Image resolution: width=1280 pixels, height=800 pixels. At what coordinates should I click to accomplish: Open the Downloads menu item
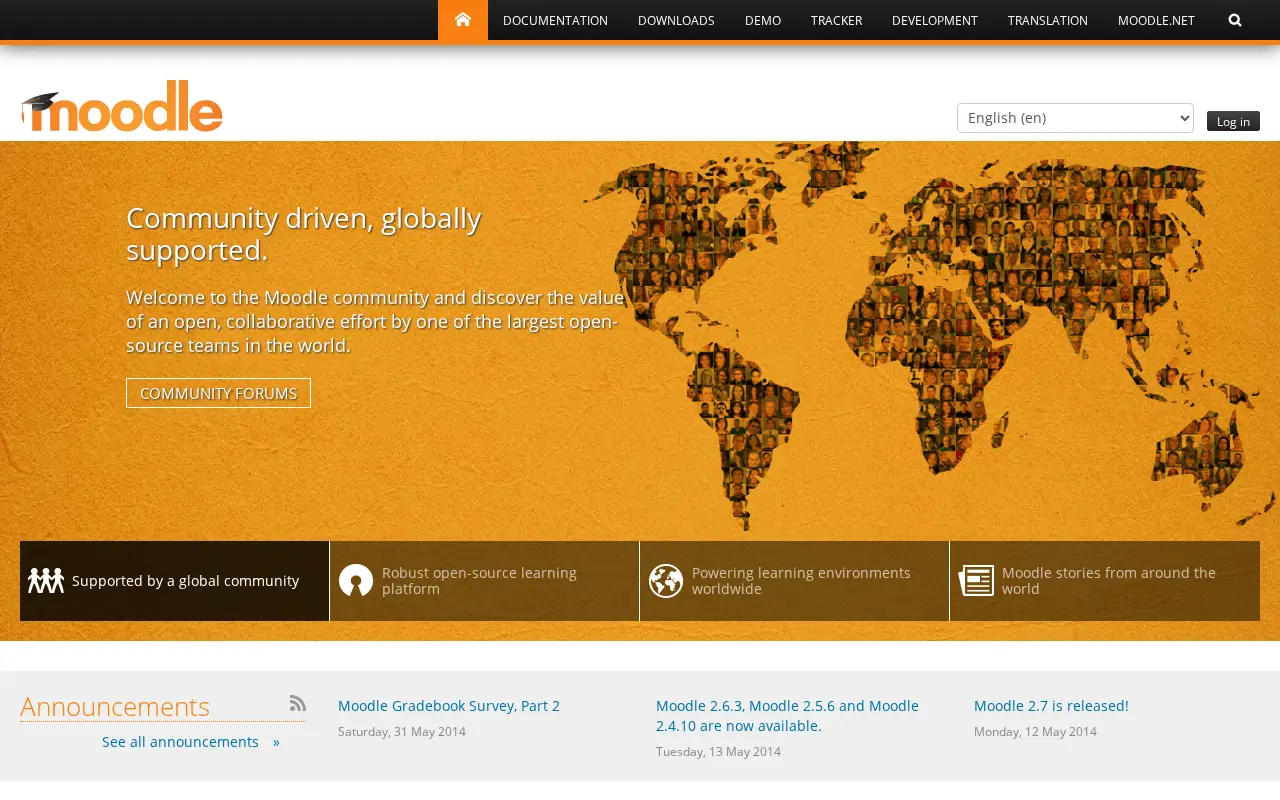(x=676, y=20)
